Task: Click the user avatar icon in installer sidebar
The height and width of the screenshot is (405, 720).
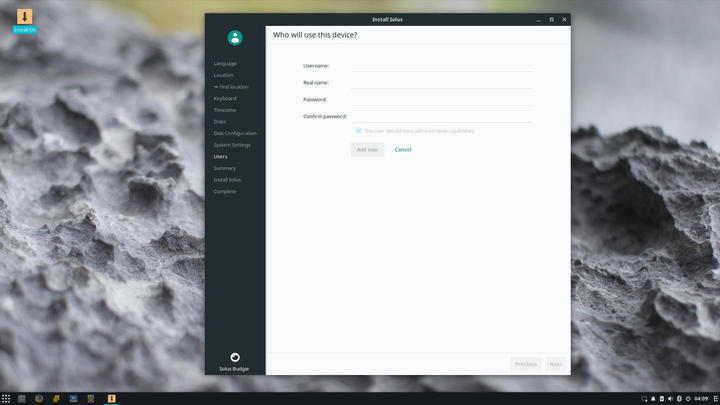Action: click(x=235, y=38)
